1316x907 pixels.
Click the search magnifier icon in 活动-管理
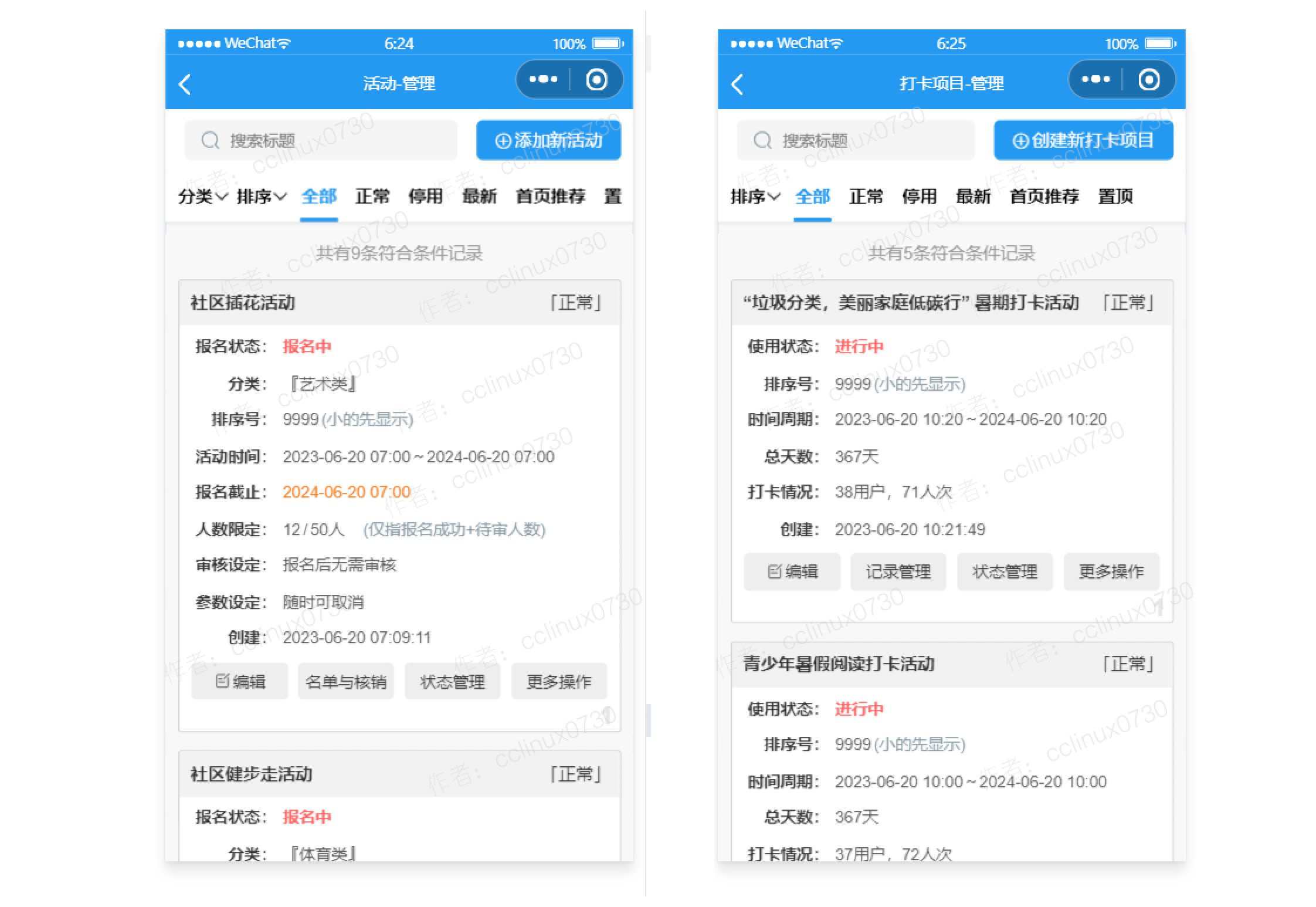210,141
